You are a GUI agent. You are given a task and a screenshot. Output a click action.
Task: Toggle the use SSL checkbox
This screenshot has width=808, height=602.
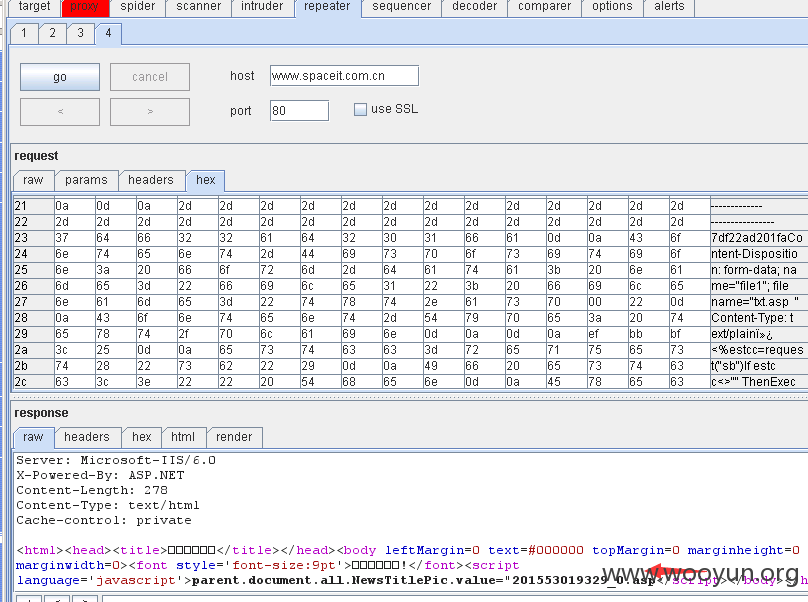[360, 109]
